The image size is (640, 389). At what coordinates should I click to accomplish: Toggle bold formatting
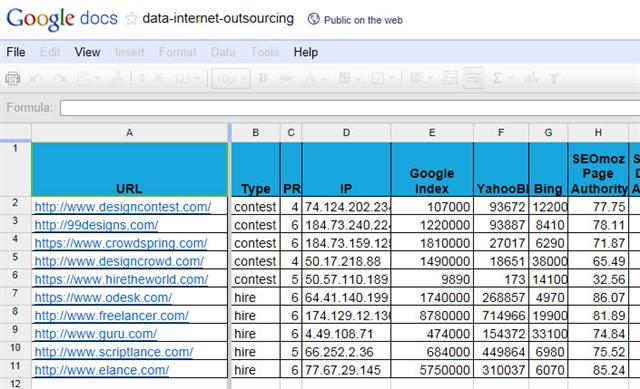(263, 78)
